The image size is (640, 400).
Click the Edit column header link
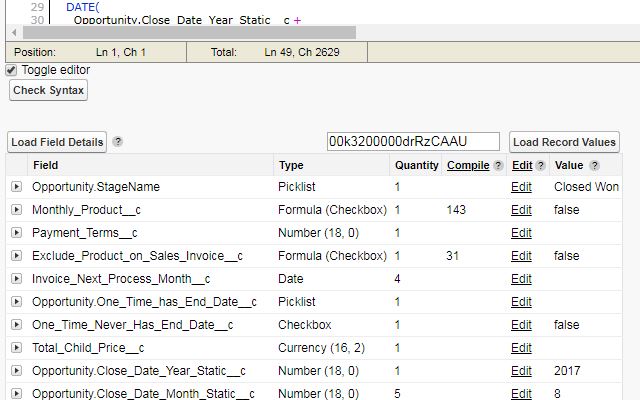tap(522, 165)
